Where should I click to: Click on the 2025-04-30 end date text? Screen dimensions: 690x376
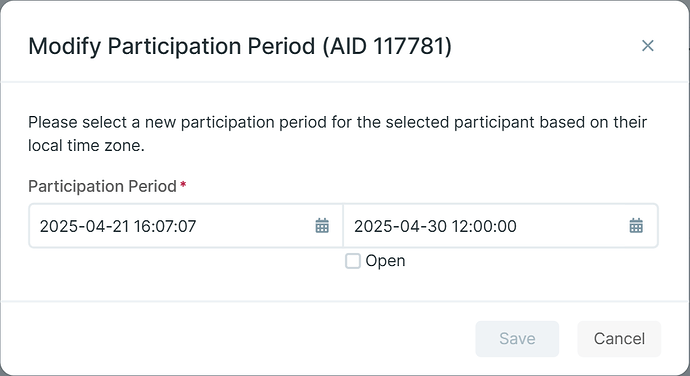[x=400, y=226]
